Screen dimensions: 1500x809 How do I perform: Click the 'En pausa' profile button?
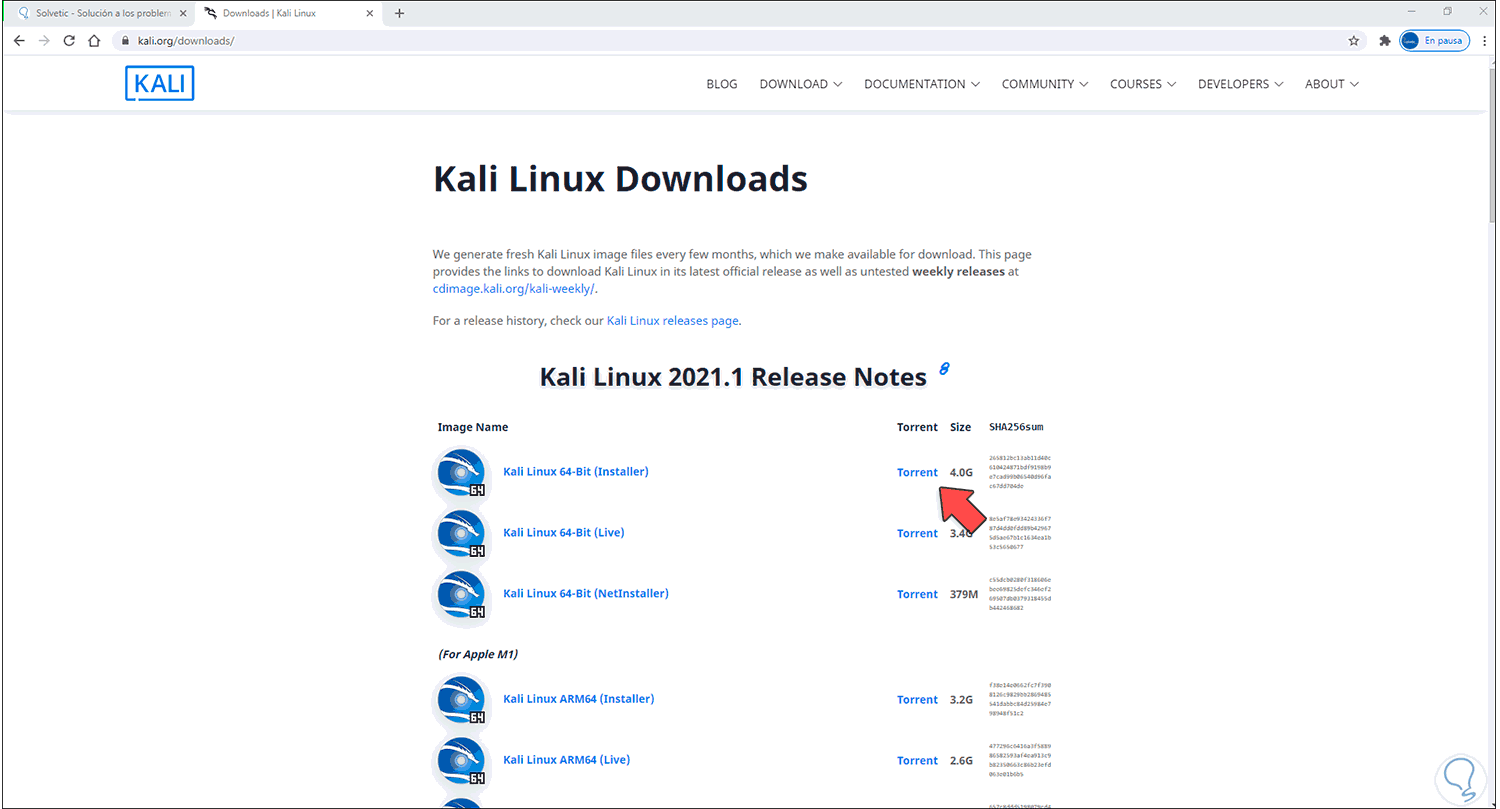click(1434, 40)
